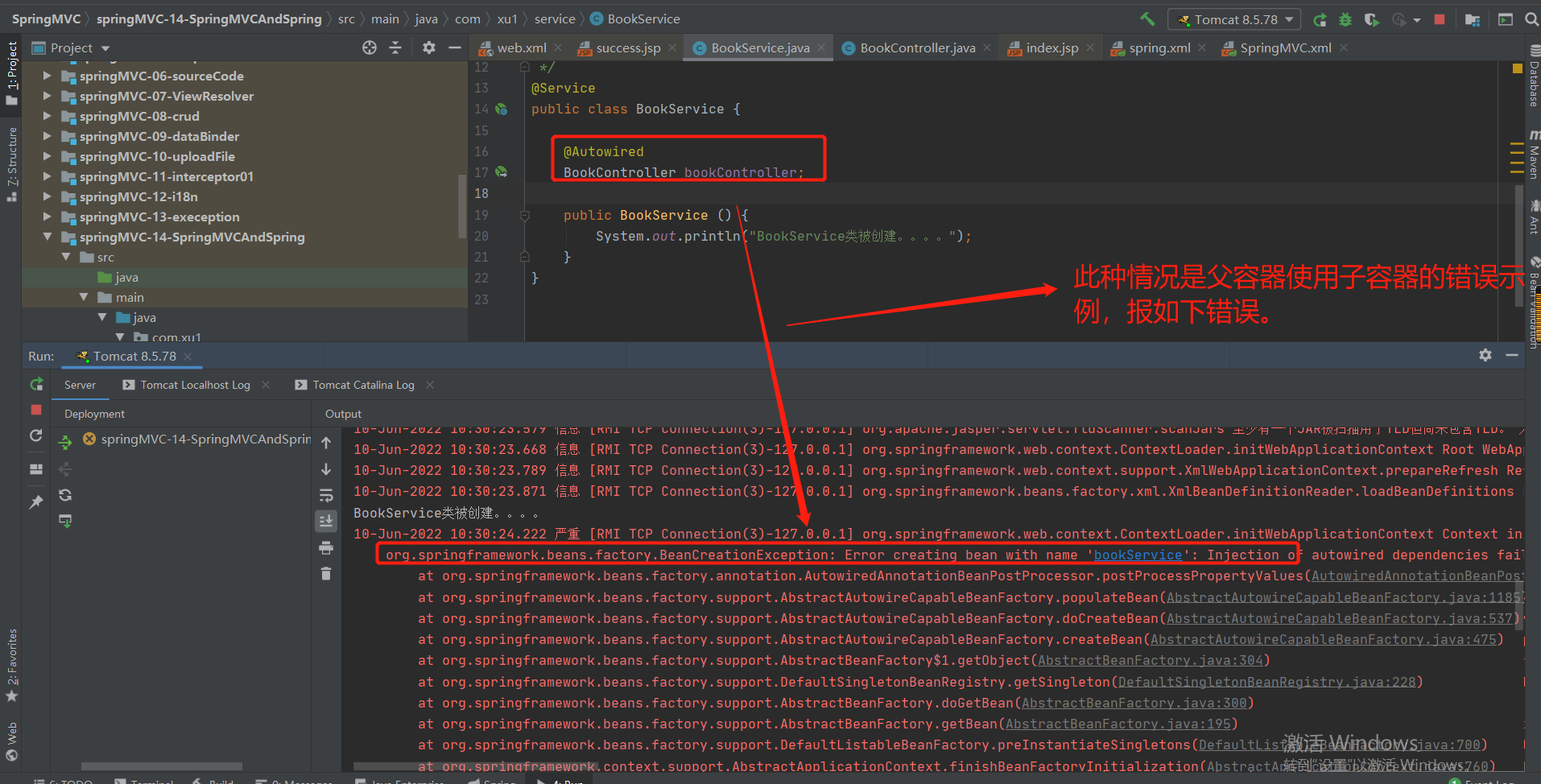Image resolution: width=1541 pixels, height=784 pixels.
Task: Click the springMVC-14-SpringMVCAndSpring breadcrumb
Action: [x=209, y=19]
